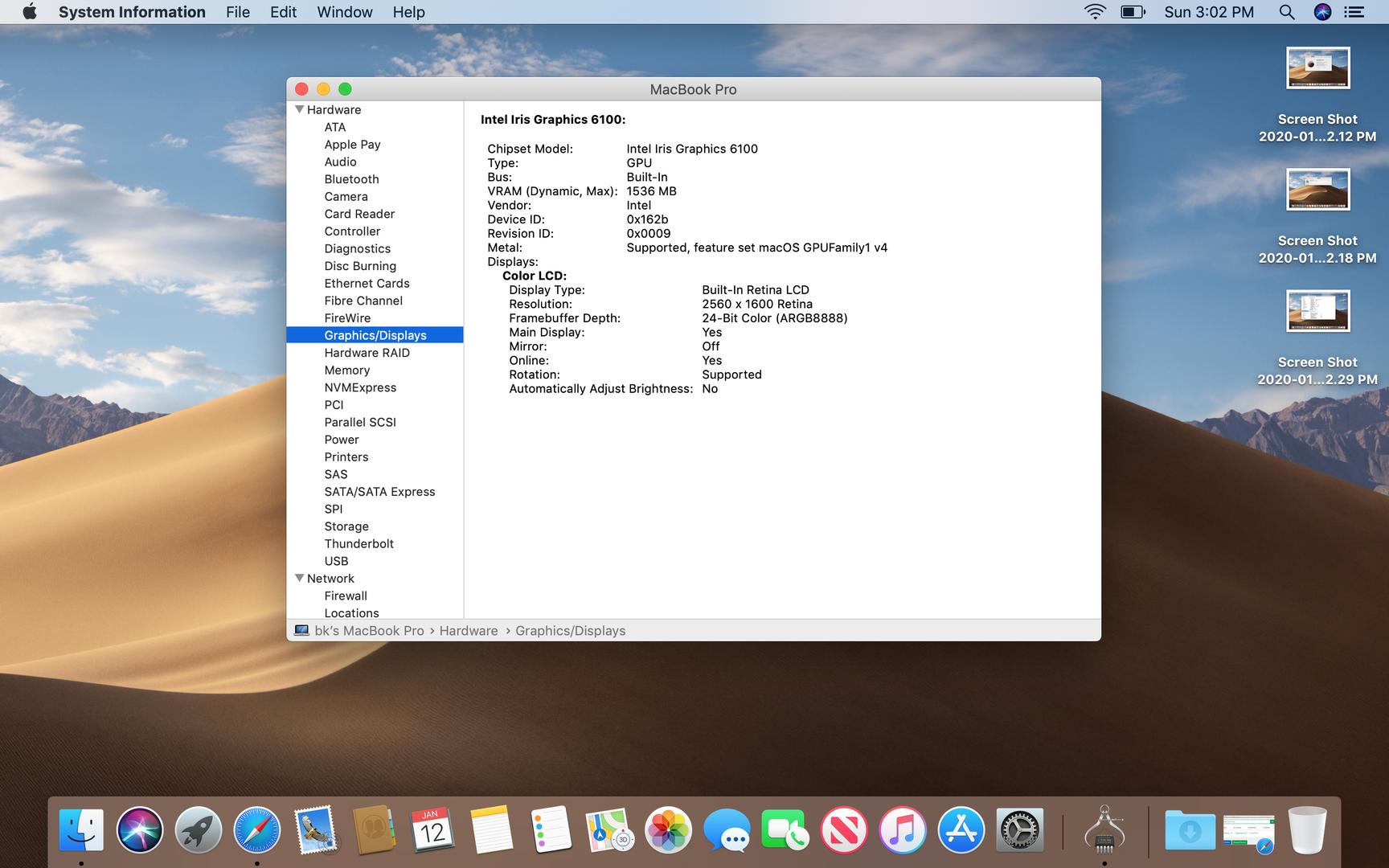Open the Mail stamp icon in Dock
1389x868 pixels.
(316, 830)
